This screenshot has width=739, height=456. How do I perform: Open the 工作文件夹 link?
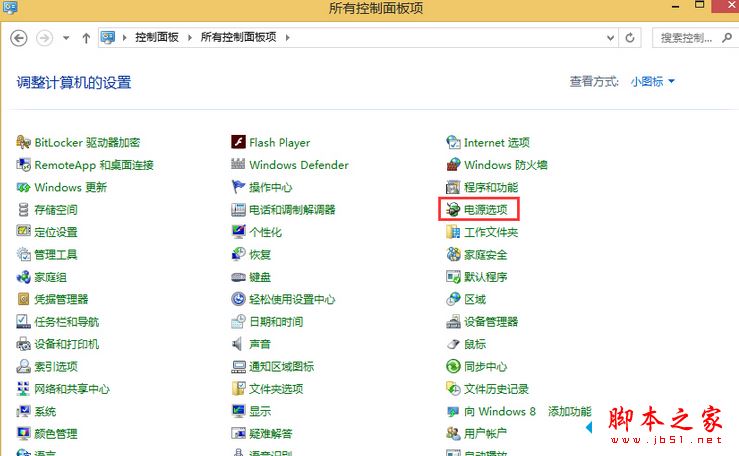click(491, 232)
